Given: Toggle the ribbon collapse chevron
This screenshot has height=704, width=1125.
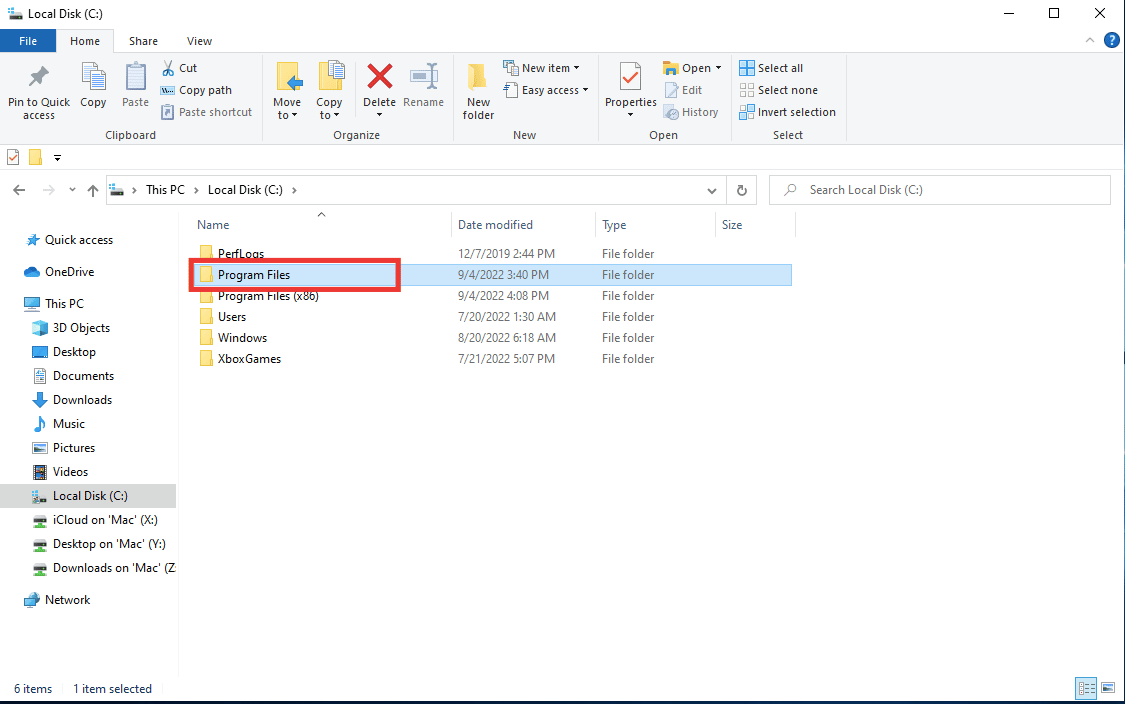Looking at the screenshot, I should 1090,40.
